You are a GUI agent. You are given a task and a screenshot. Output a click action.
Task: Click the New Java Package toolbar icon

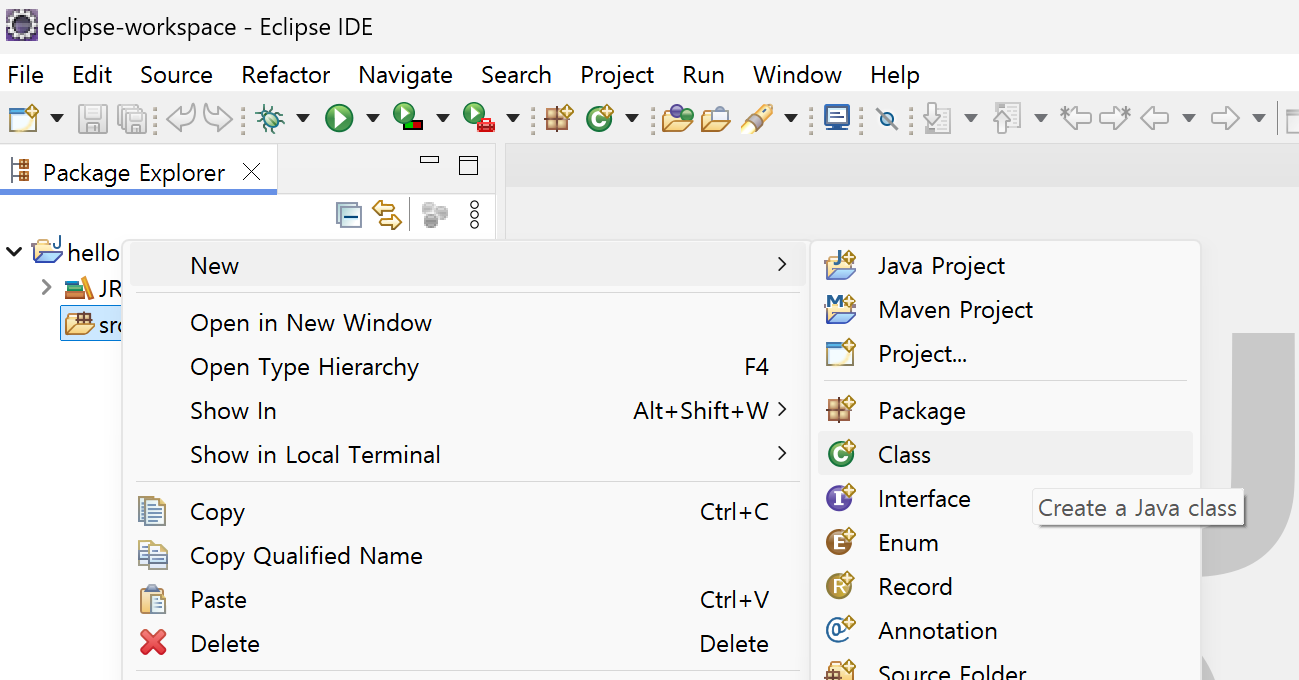559,119
